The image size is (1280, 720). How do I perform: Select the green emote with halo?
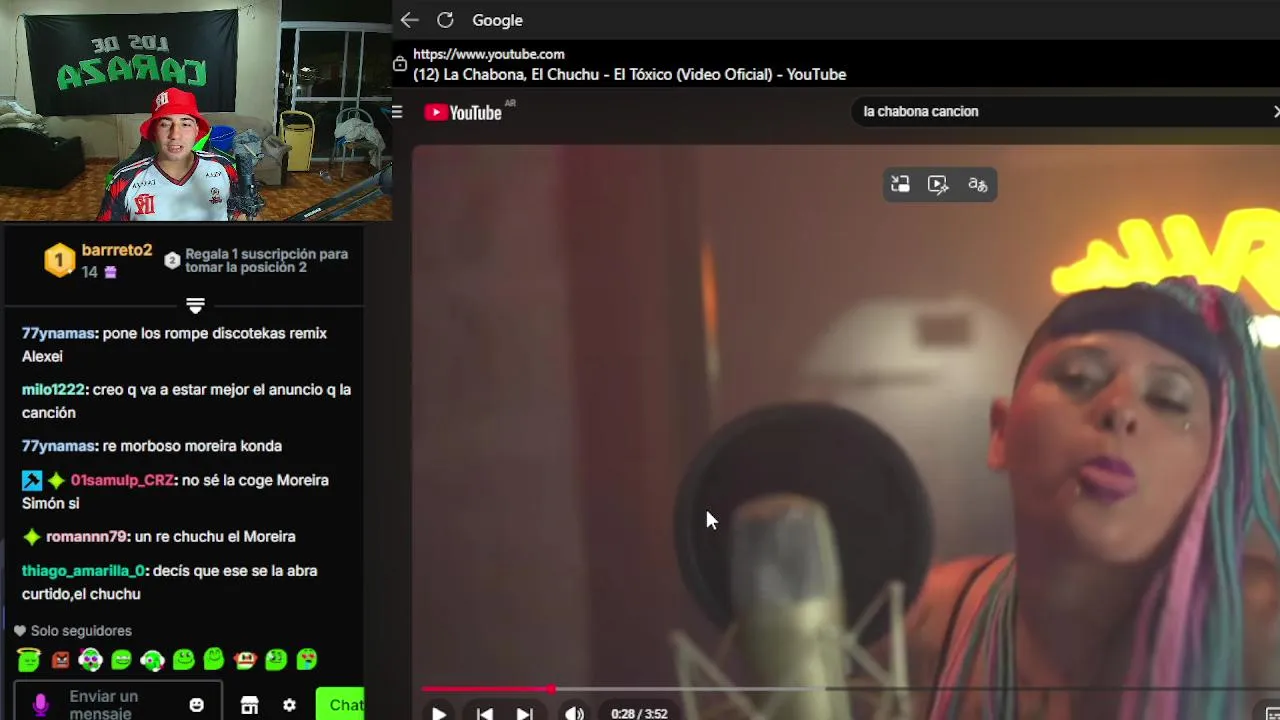(29, 659)
